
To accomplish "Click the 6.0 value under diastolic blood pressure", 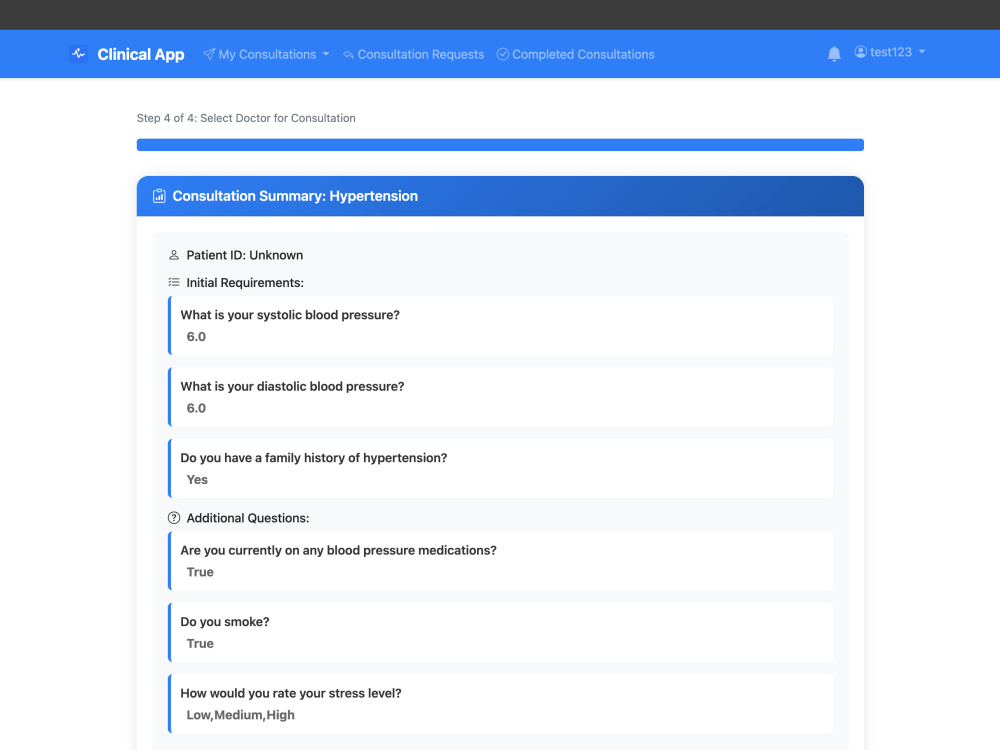I will click(x=196, y=408).
